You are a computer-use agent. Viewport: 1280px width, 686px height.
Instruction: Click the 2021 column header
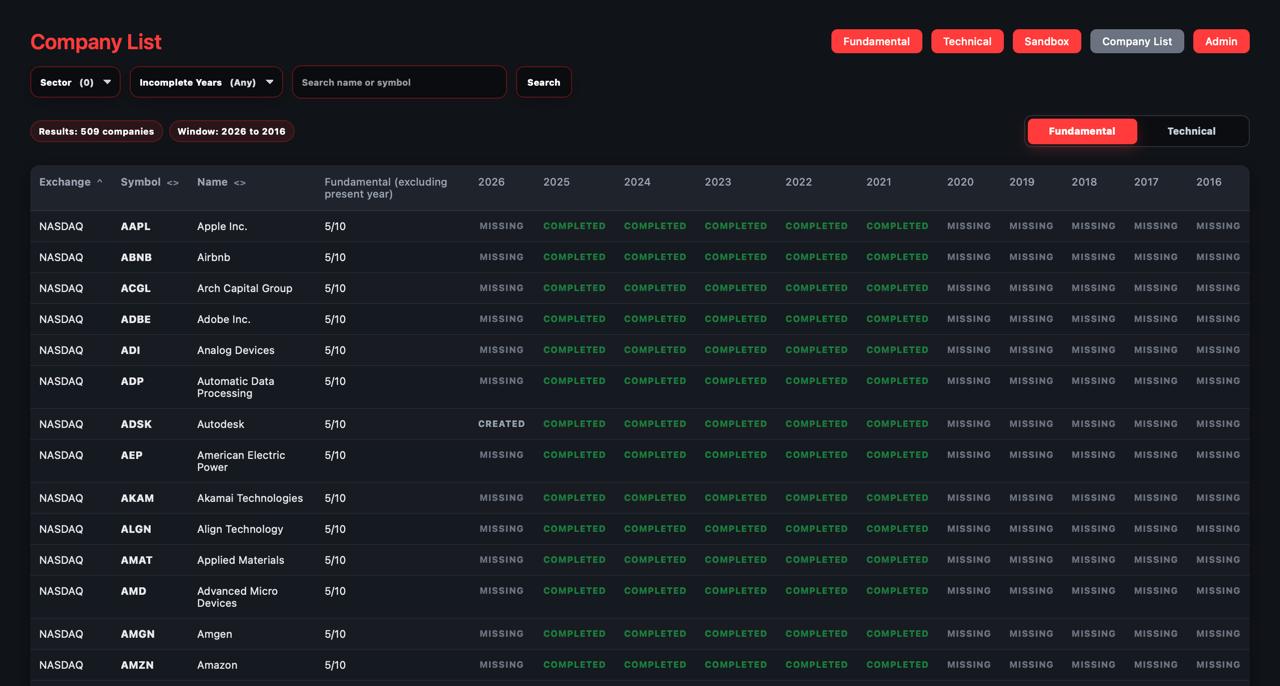[879, 182]
